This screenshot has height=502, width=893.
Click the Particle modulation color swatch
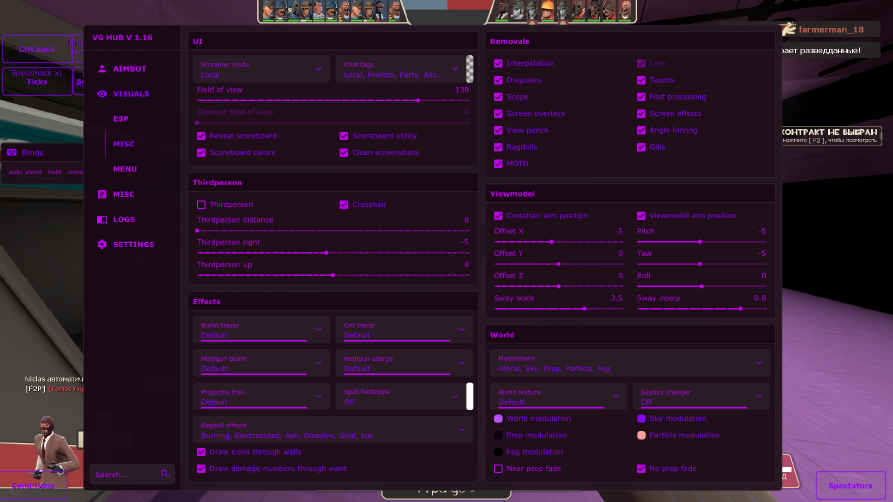[x=641, y=435]
